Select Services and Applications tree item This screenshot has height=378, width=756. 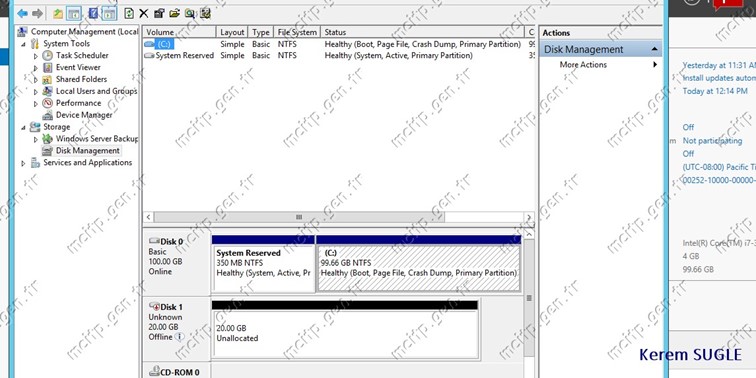pos(87,162)
